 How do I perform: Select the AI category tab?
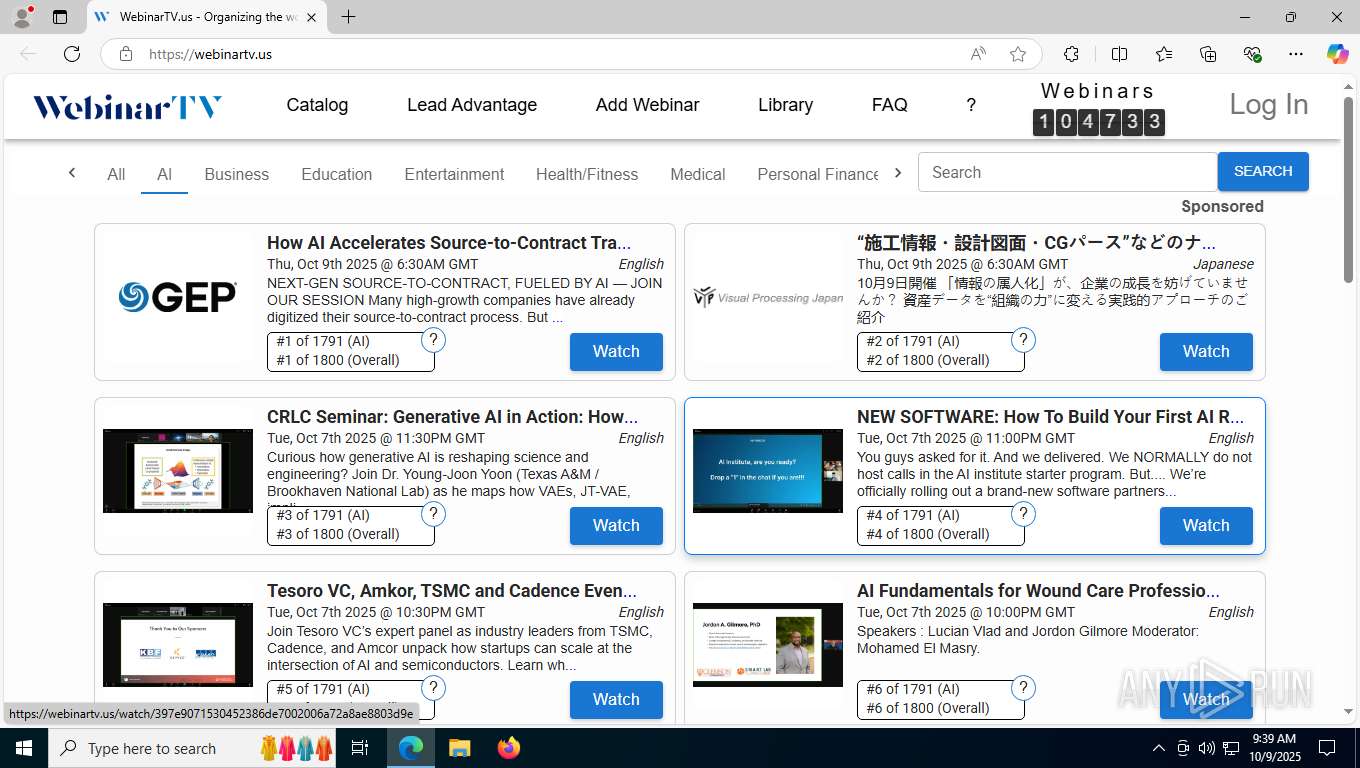(x=164, y=174)
